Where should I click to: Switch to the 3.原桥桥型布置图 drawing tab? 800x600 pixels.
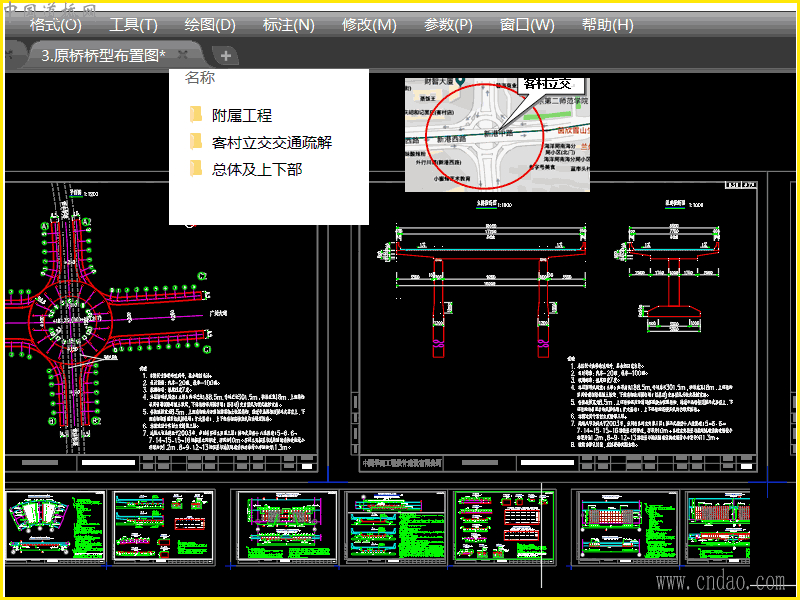[103, 55]
